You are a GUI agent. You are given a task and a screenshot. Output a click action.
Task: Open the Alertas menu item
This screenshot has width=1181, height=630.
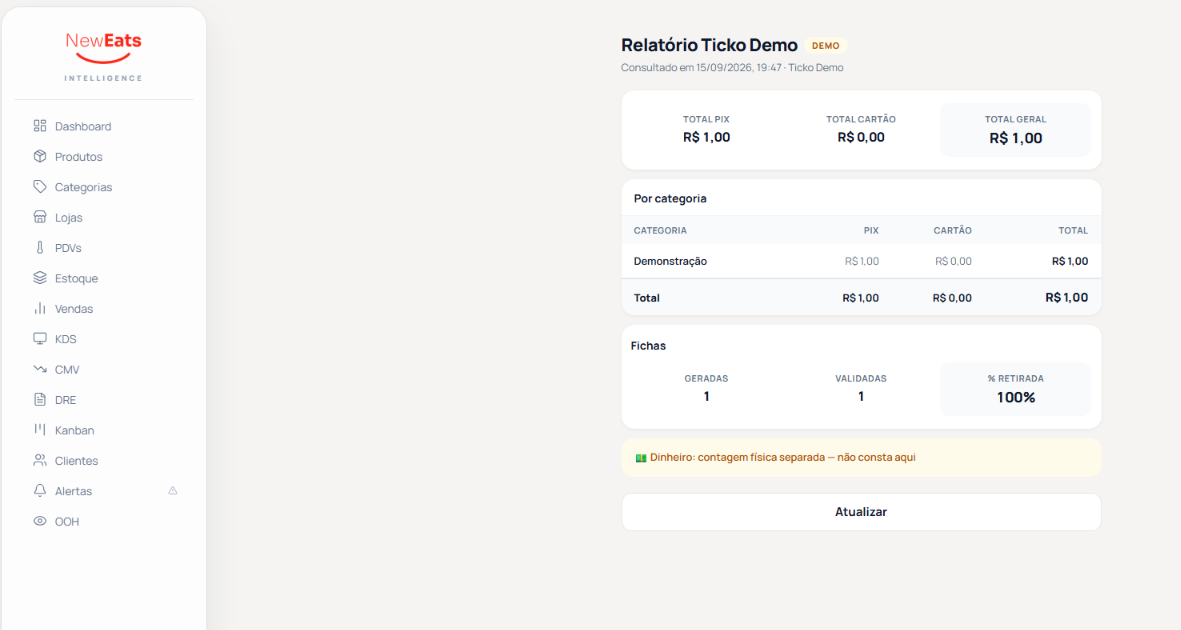pos(73,491)
